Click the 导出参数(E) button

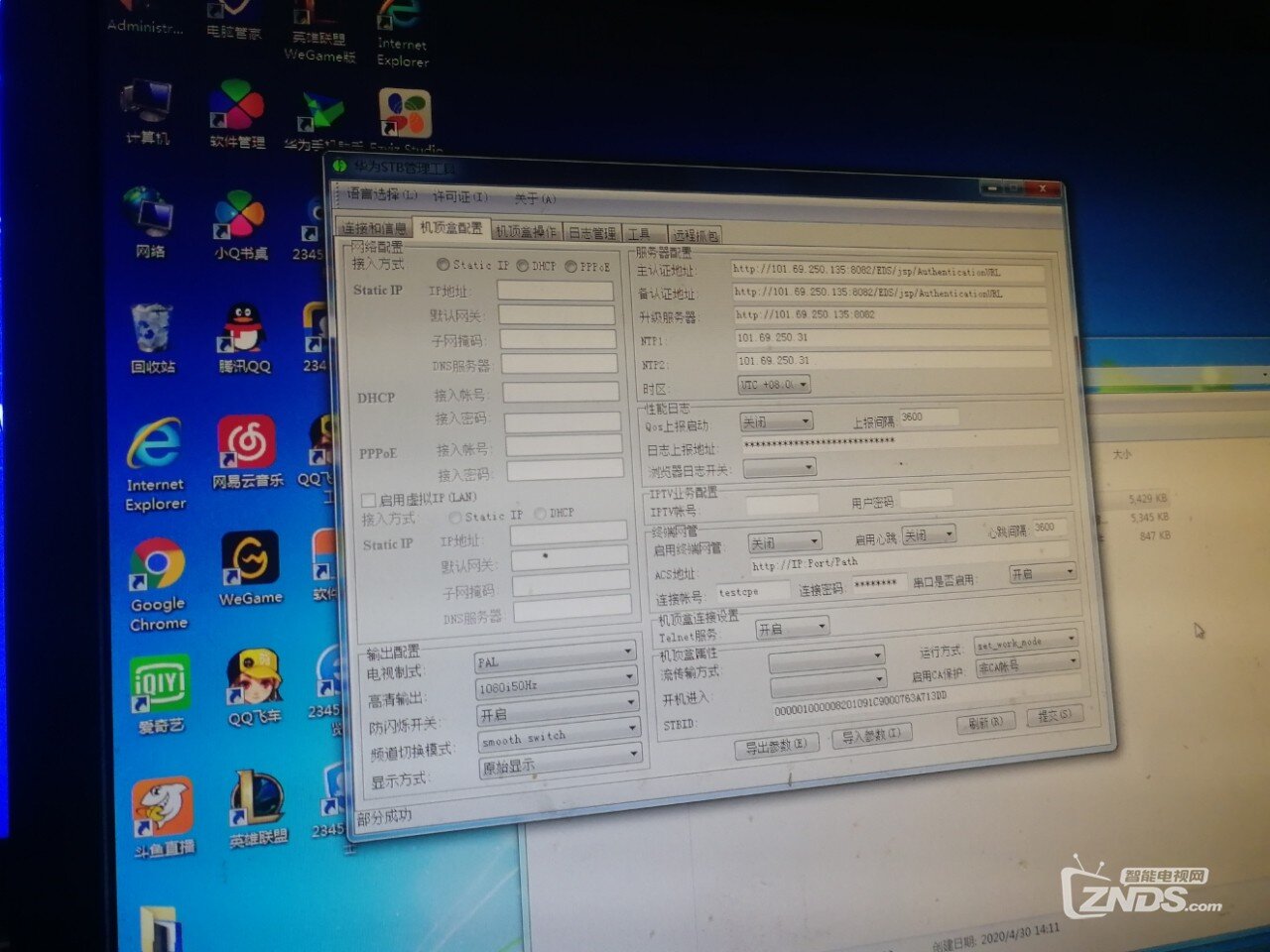click(x=776, y=746)
